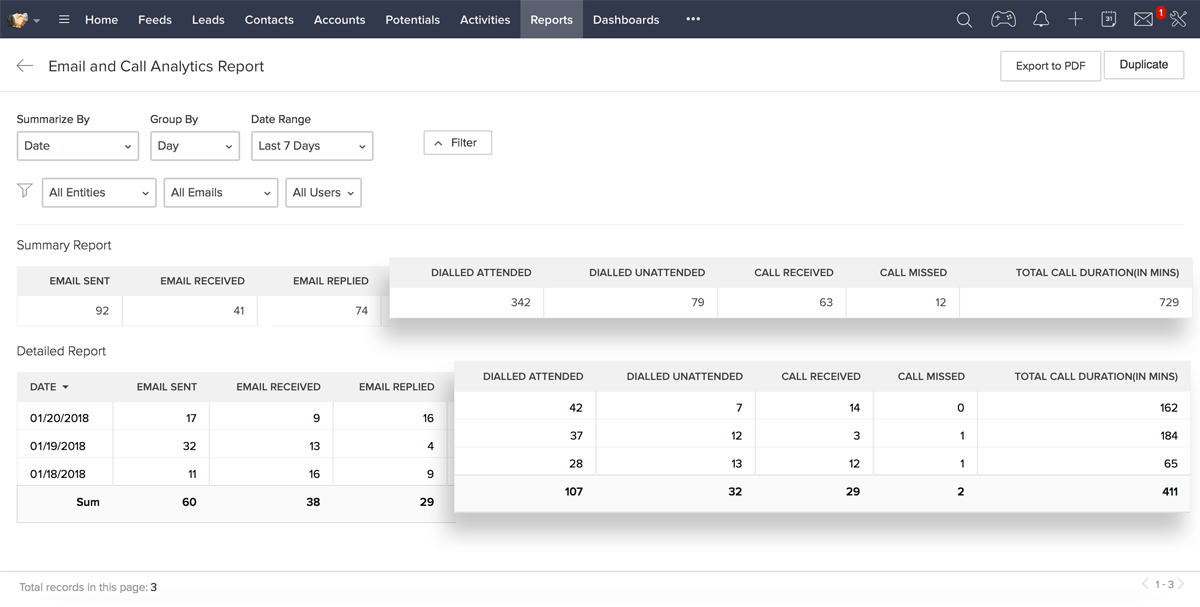
Task: Switch to the Accounts tab
Action: (x=339, y=19)
